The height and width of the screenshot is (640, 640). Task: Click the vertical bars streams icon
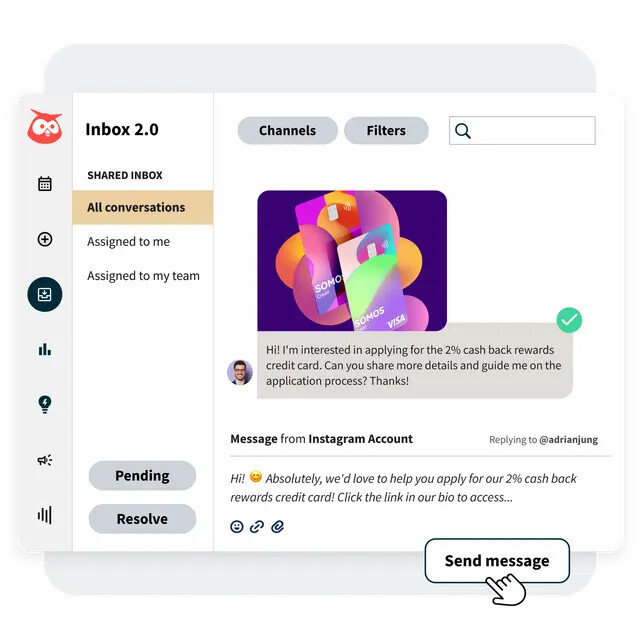[45, 515]
